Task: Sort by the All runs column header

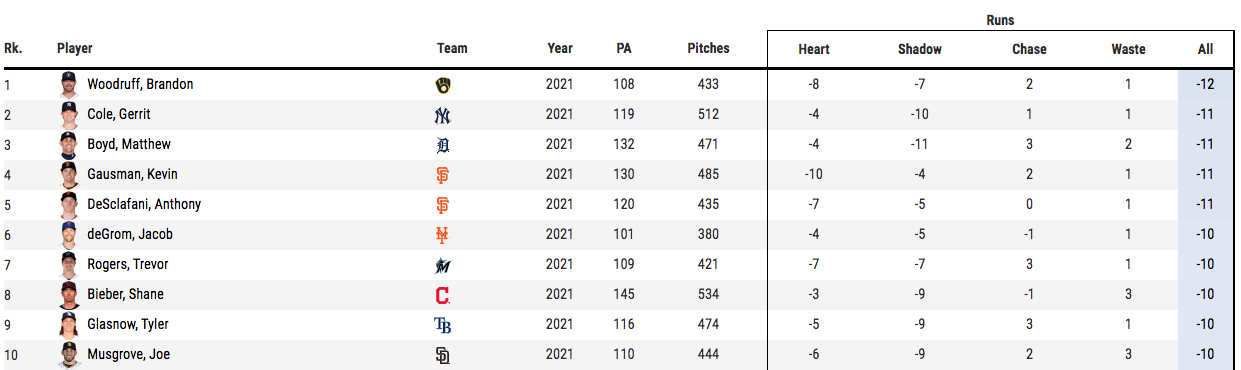Action: [1205, 49]
